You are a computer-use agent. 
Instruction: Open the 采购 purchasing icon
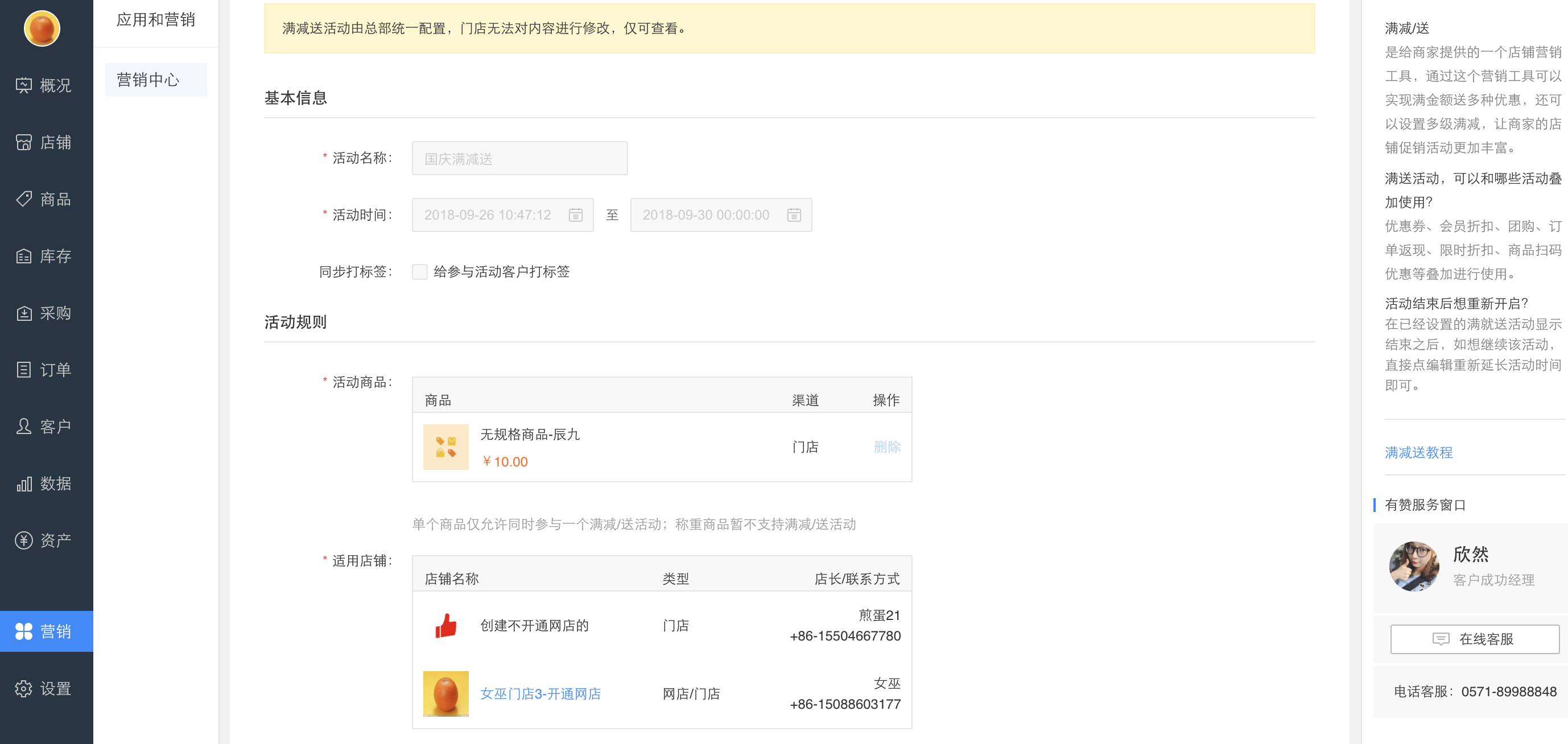click(x=24, y=313)
